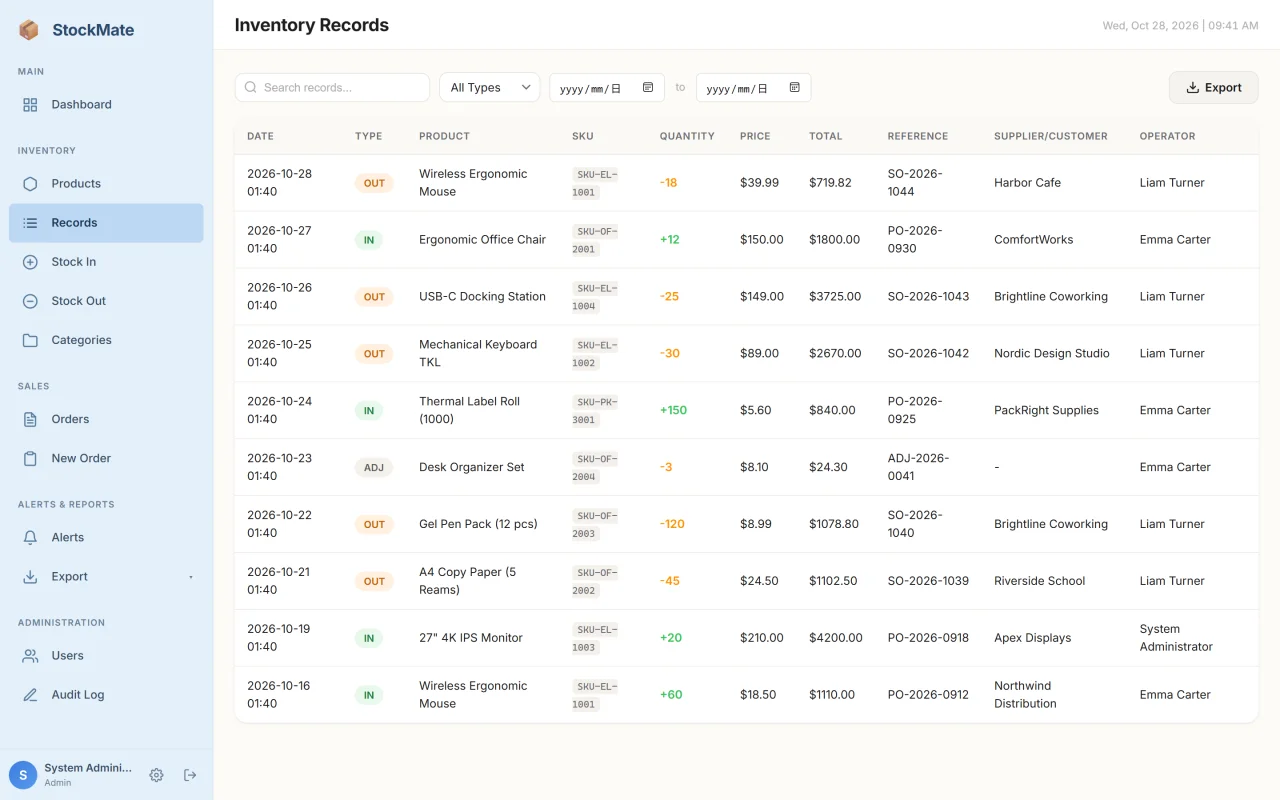Select the Stock In menu item
The height and width of the screenshot is (800, 1280).
106,262
